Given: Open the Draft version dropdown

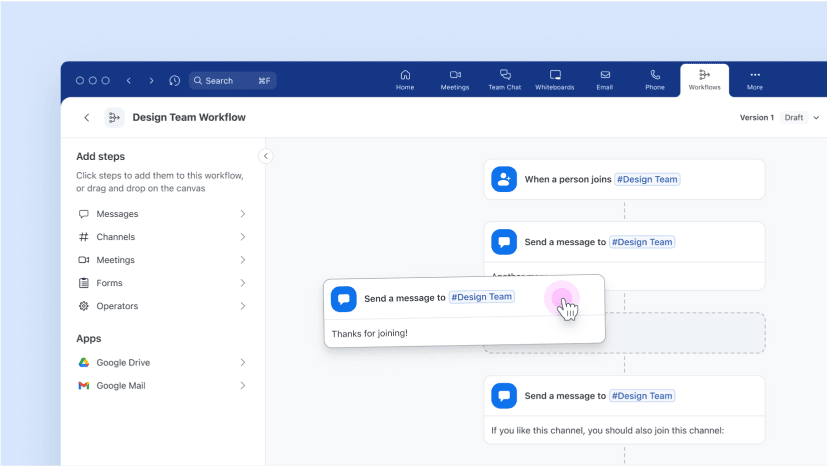Looking at the screenshot, I should pyautogui.click(x=797, y=118).
